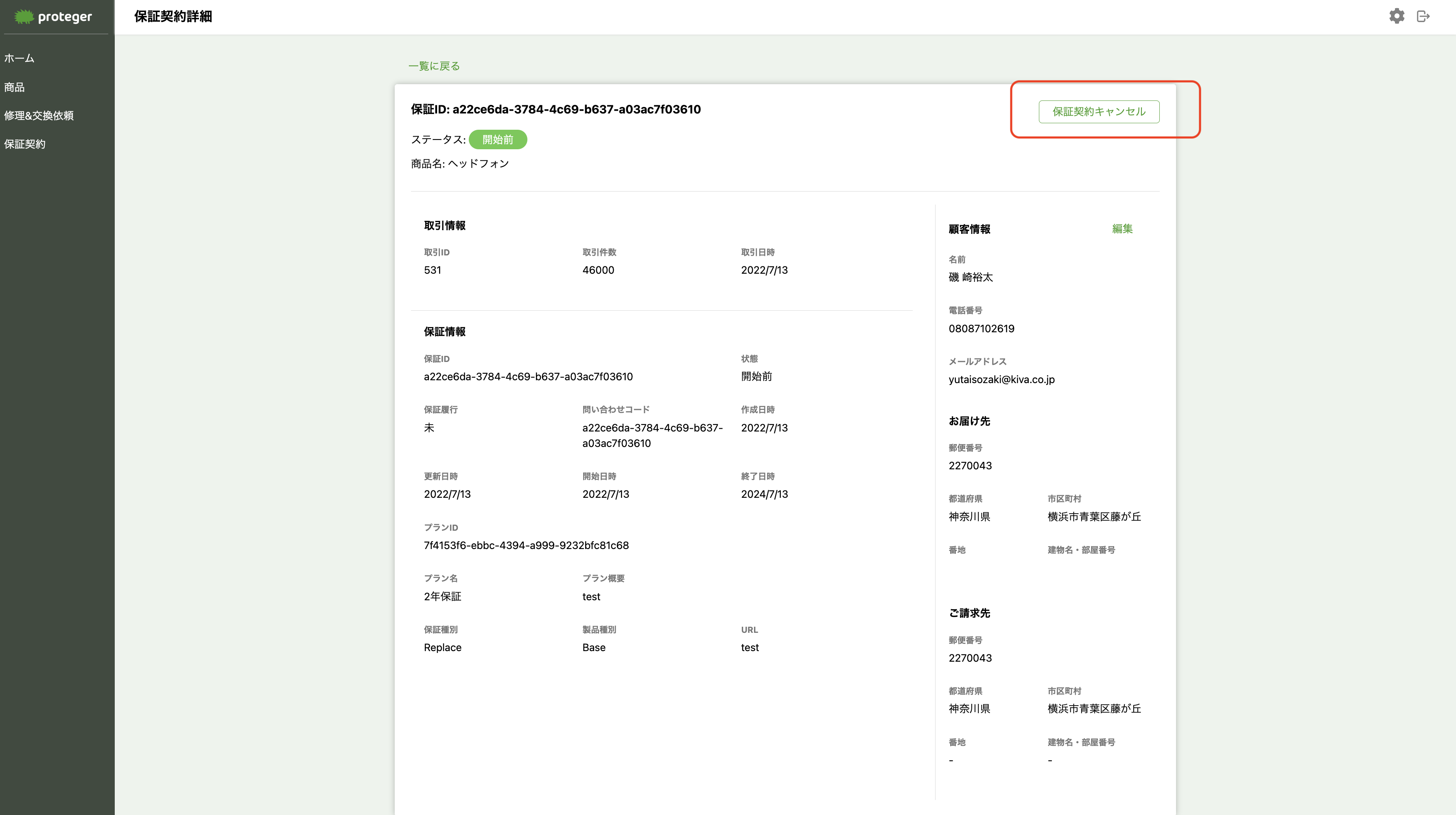This screenshot has height=815, width=1456.
Task: Click the 終了日時 value 2024/7/13
Action: (764, 494)
